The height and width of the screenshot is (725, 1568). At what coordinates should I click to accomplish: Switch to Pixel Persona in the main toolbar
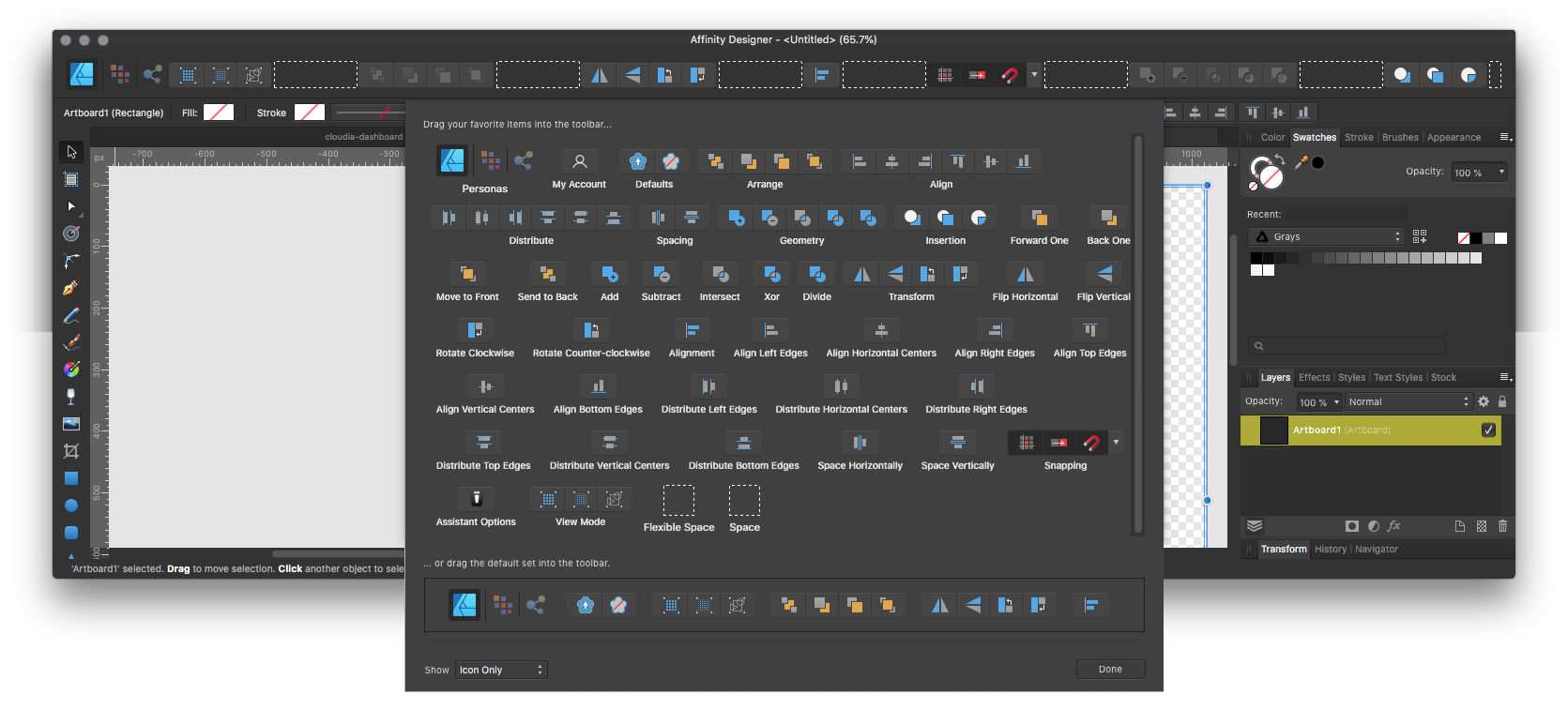[x=119, y=74]
